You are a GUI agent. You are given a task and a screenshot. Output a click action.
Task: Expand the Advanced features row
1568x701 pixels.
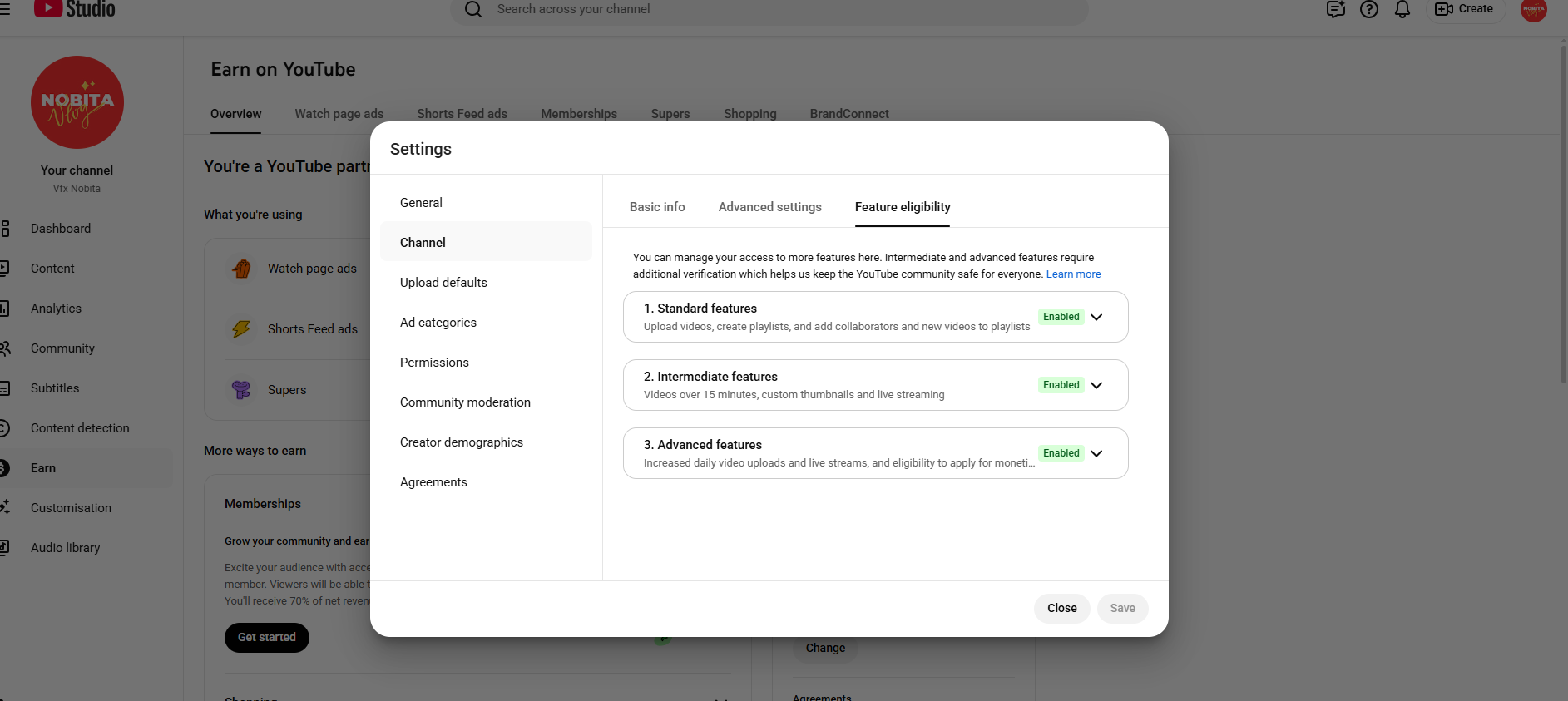coord(1096,453)
